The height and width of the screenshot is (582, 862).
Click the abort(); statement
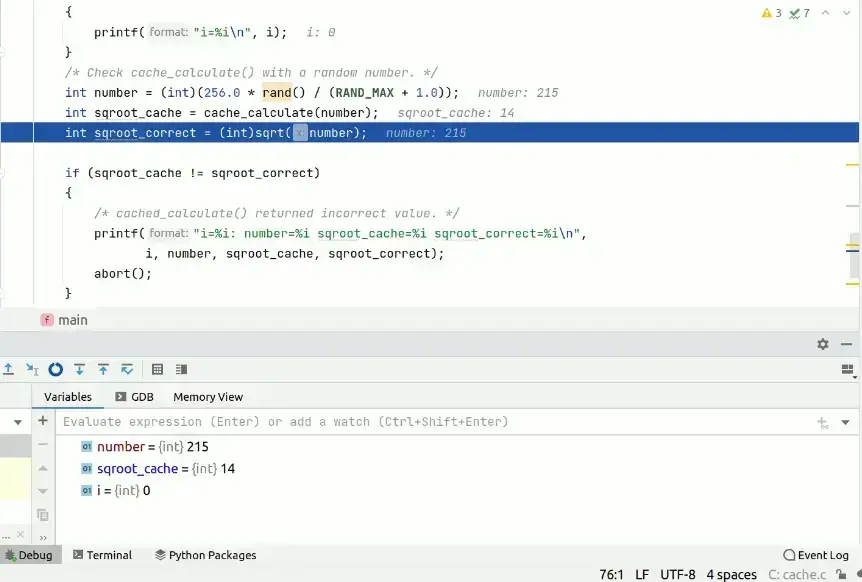coord(123,273)
